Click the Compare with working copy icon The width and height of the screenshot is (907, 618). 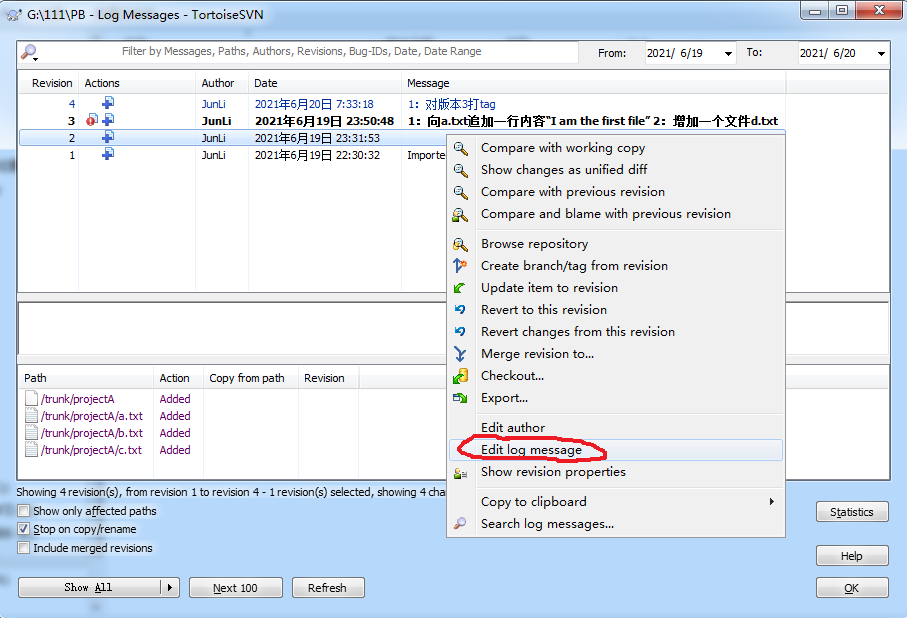(460, 148)
